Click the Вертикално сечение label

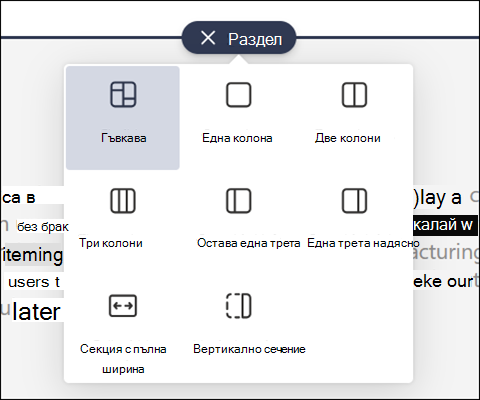[249, 349]
